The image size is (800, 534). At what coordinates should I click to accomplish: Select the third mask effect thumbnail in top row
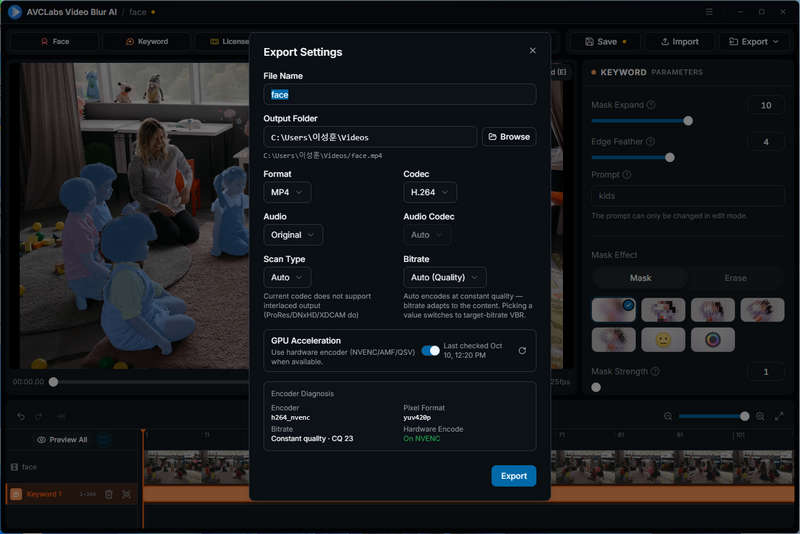712,310
